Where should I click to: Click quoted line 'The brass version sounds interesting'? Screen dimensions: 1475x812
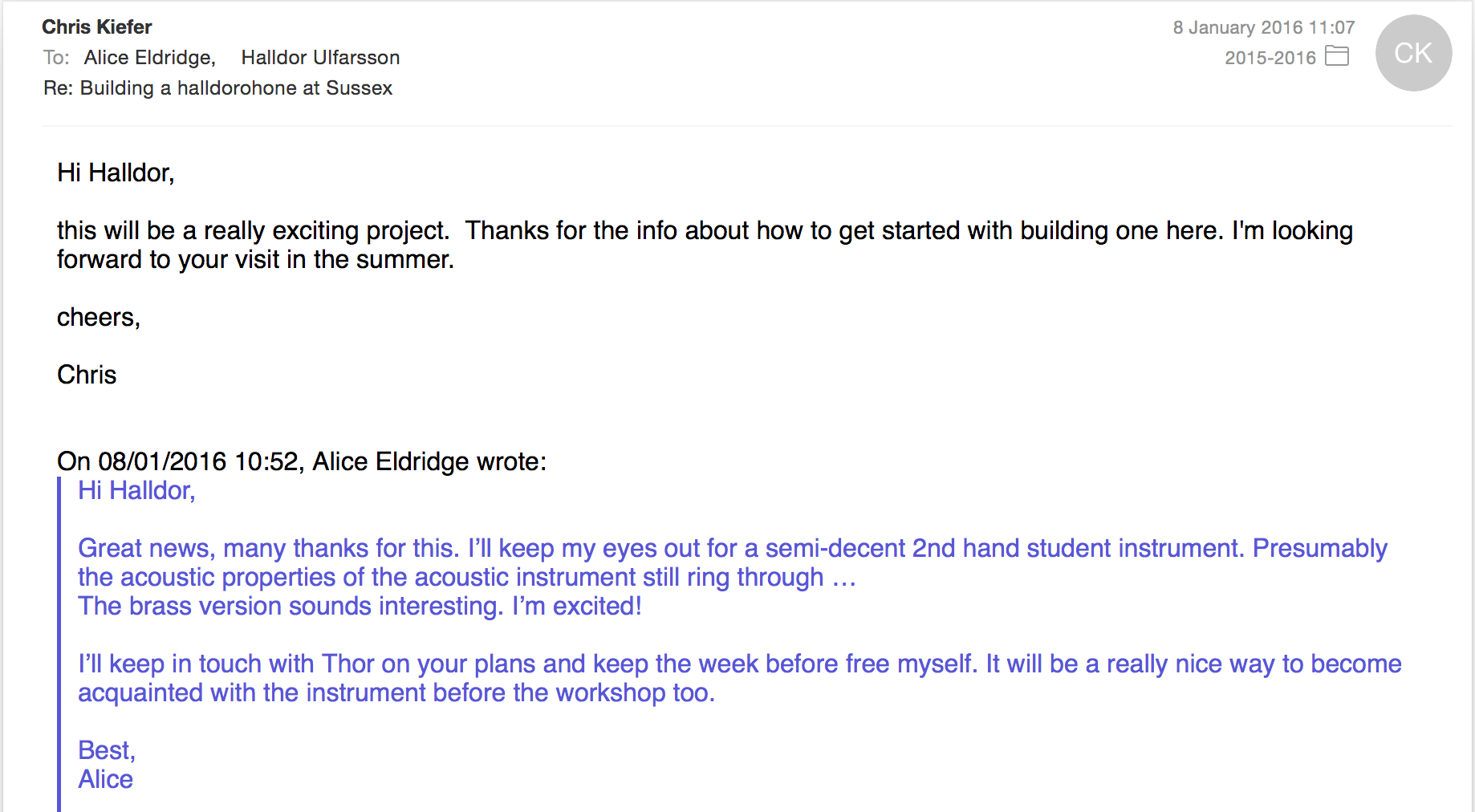360,606
